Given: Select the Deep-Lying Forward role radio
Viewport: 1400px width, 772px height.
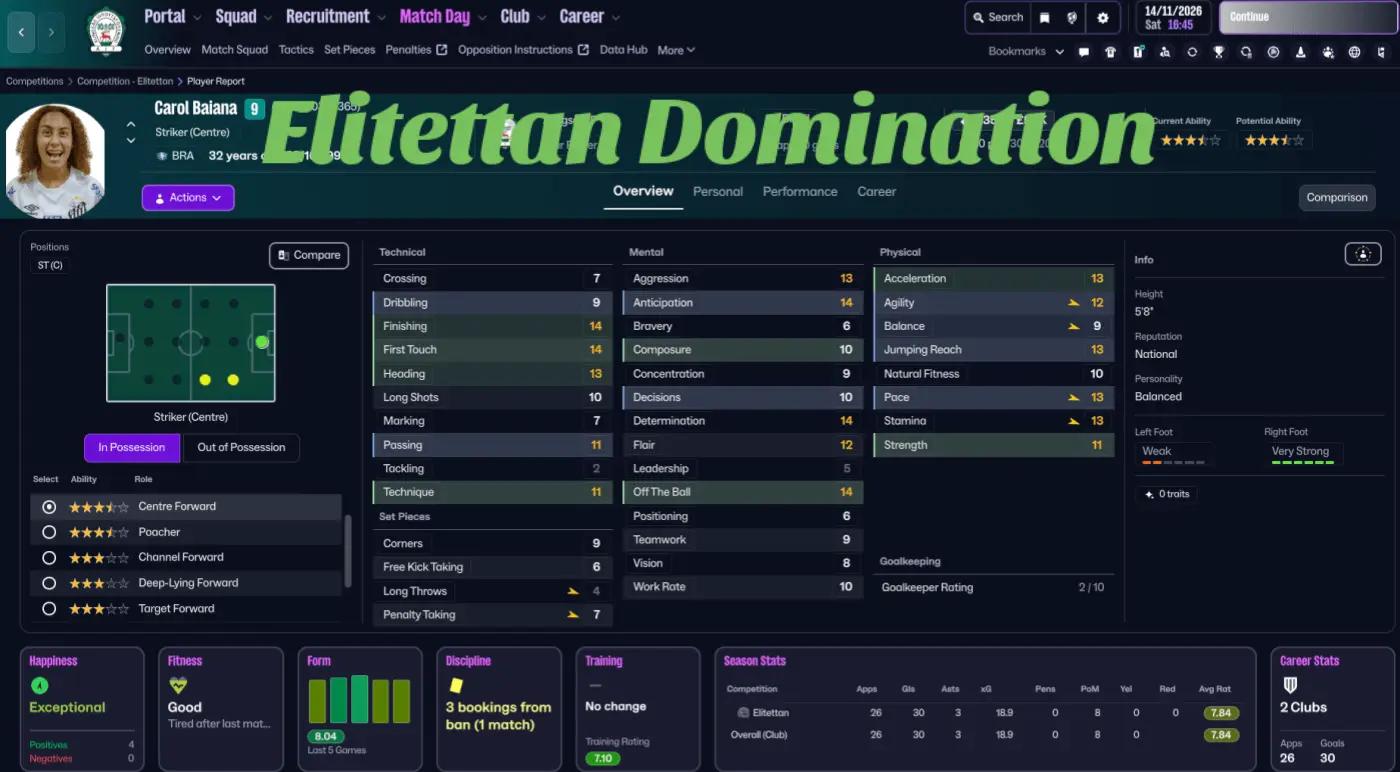Looking at the screenshot, I should 48,583.
